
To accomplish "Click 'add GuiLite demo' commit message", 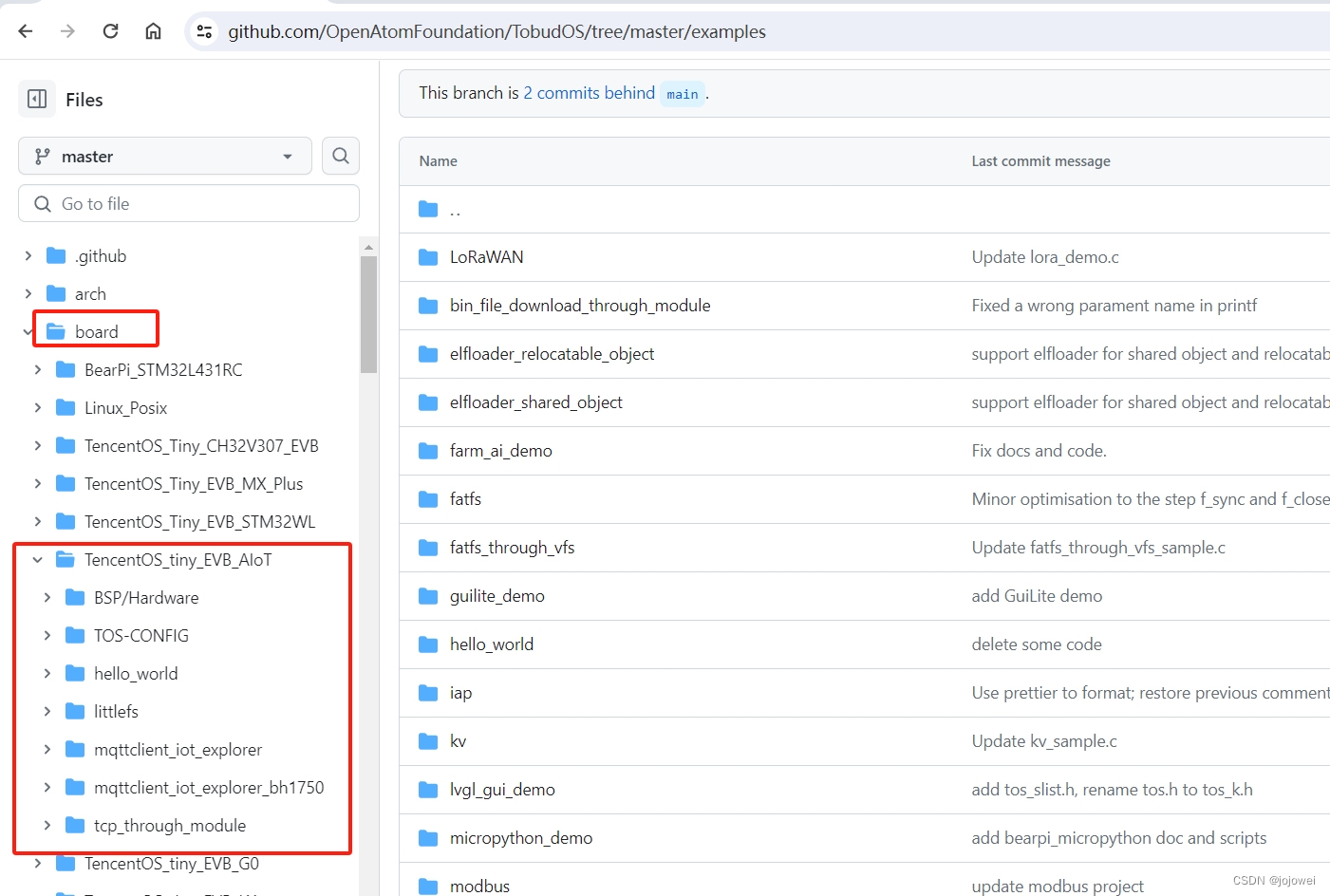I will [1037, 596].
